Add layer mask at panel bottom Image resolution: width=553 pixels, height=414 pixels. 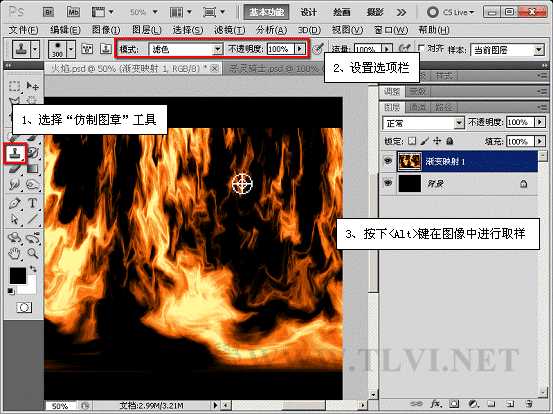454,403
